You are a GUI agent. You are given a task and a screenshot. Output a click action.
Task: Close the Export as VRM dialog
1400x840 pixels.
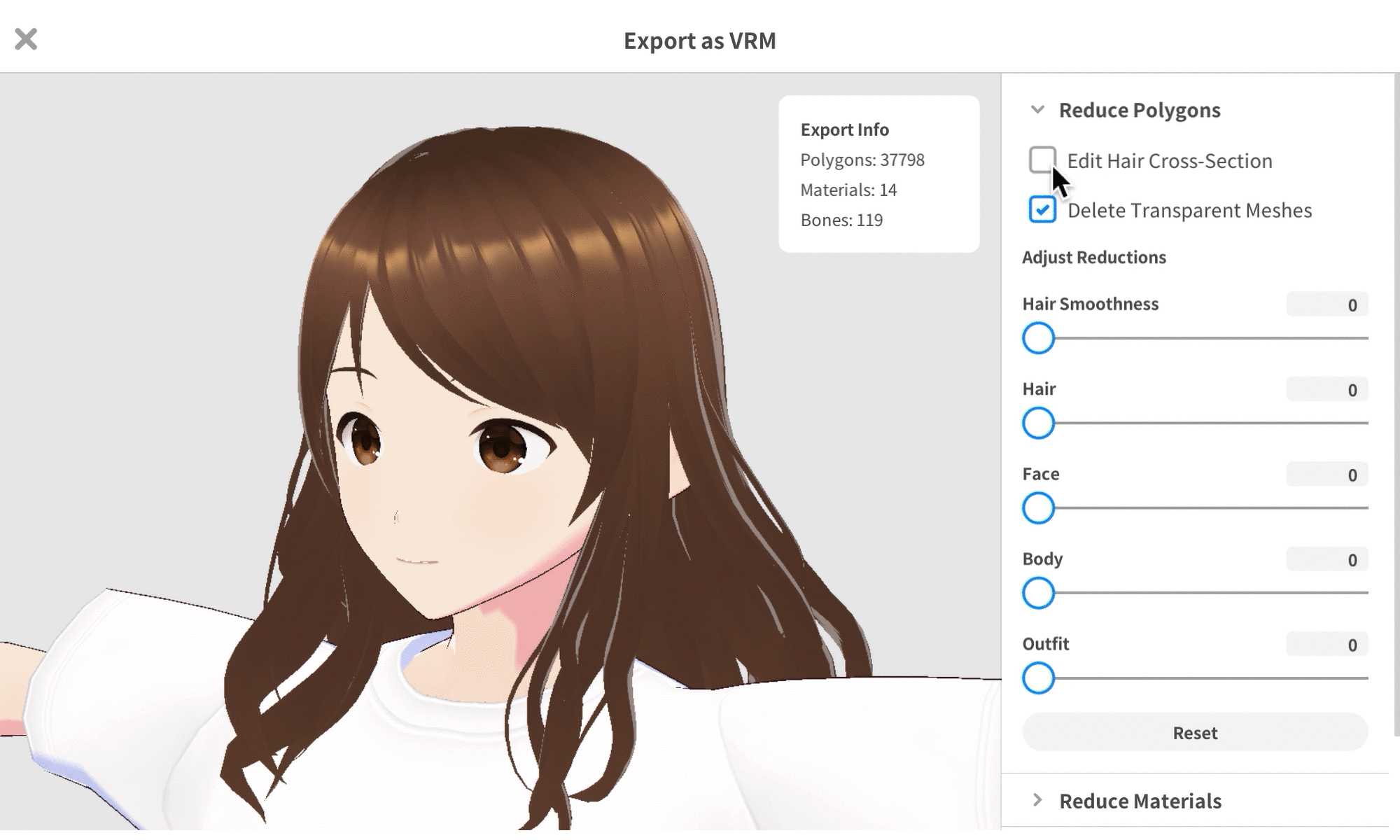coord(26,39)
